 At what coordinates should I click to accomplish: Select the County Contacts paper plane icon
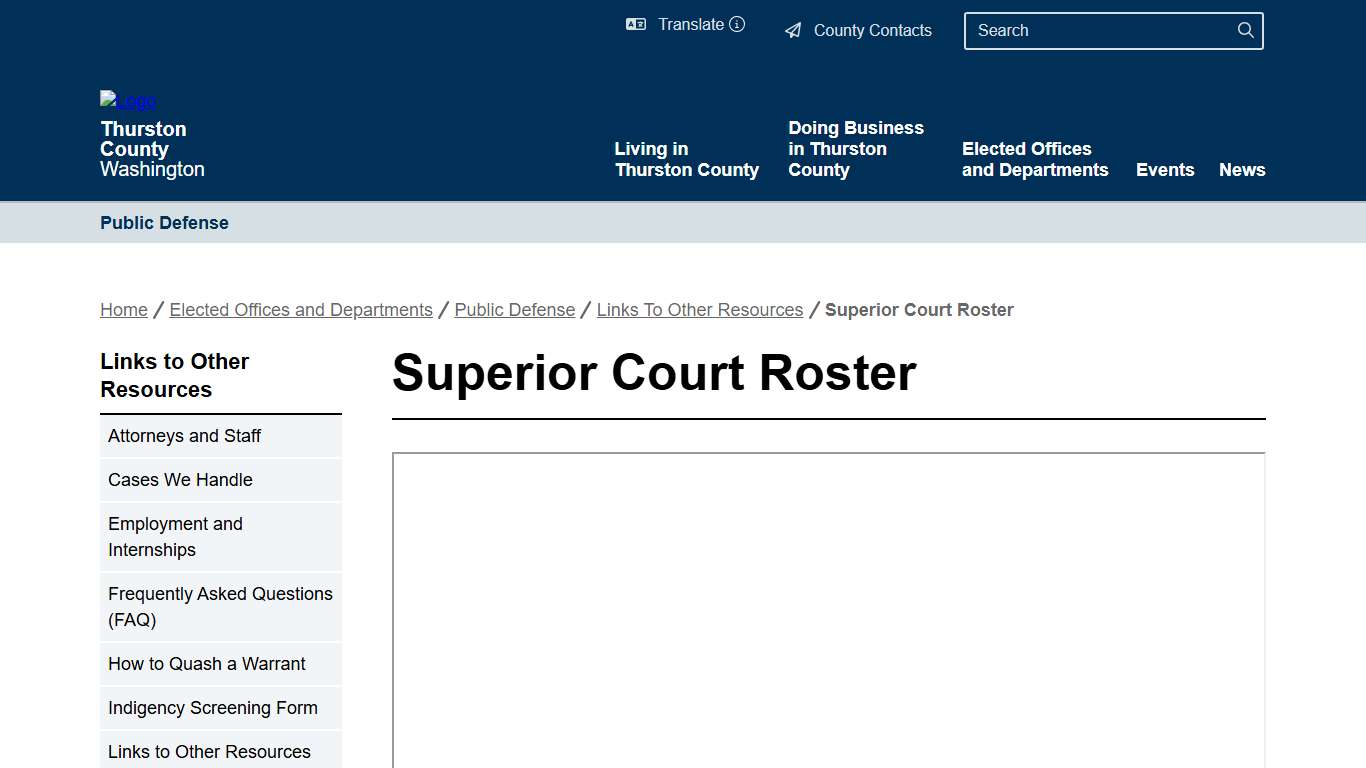click(794, 30)
